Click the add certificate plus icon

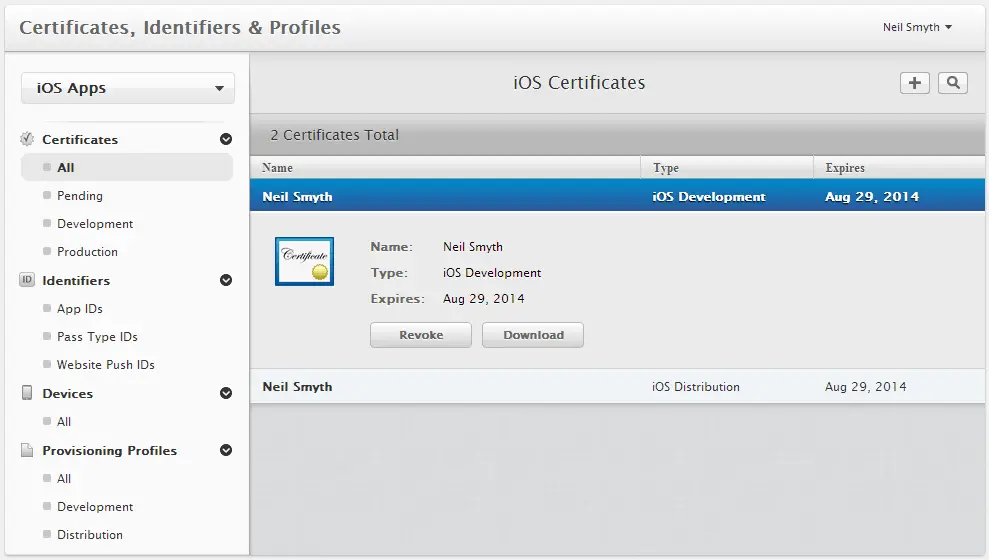coord(914,83)
